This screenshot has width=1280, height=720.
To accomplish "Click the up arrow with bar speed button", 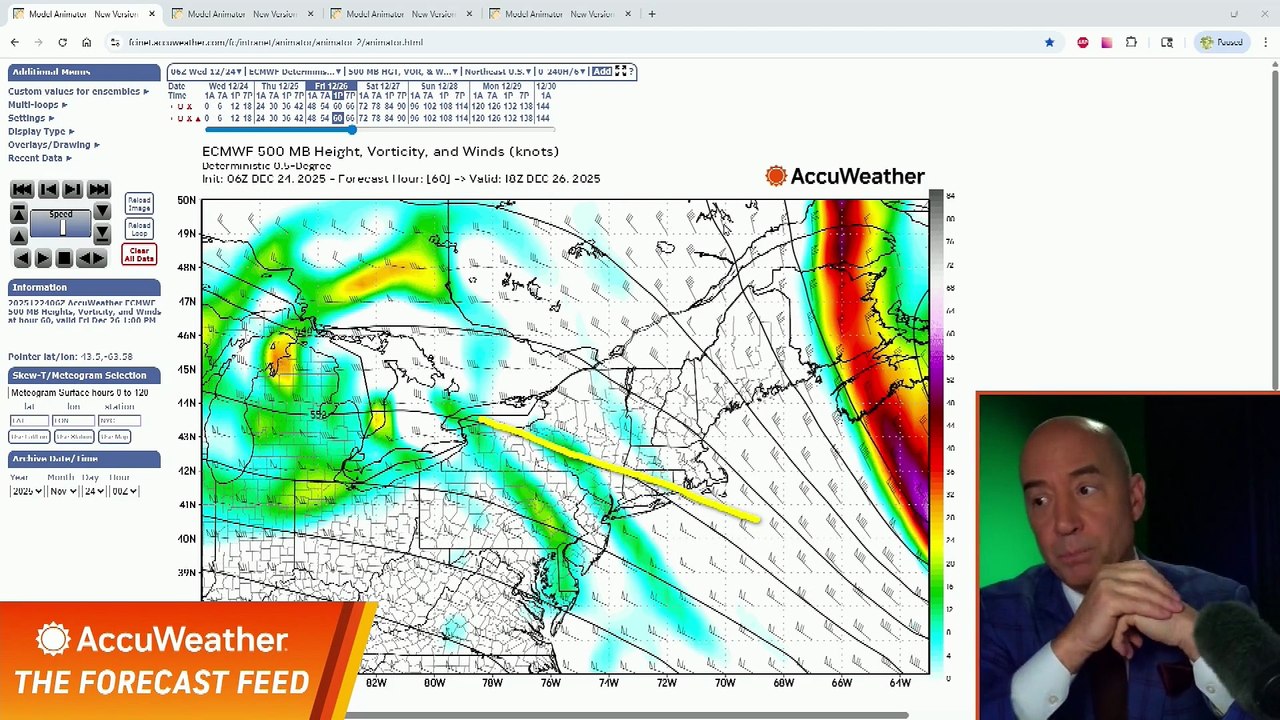I will 18,213.
